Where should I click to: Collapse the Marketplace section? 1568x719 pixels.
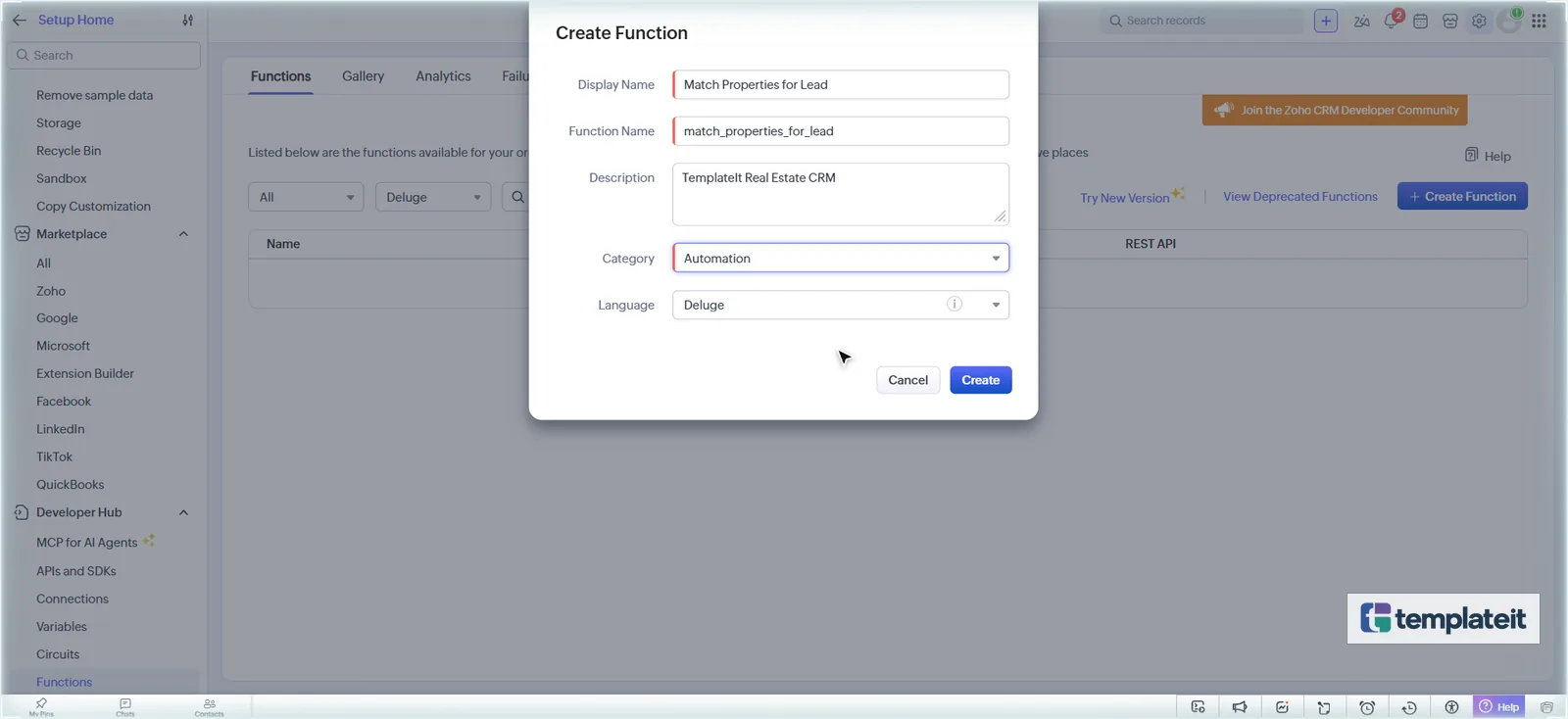[x=183, y=234]
